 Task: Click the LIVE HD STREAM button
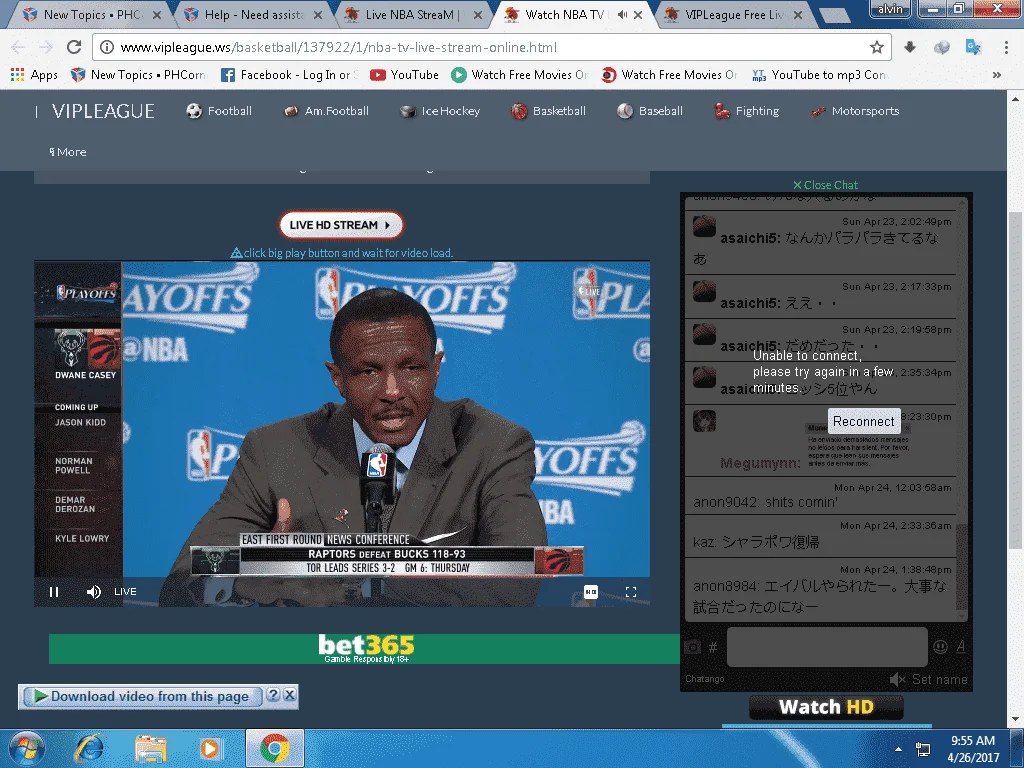[x=341, y=225]
